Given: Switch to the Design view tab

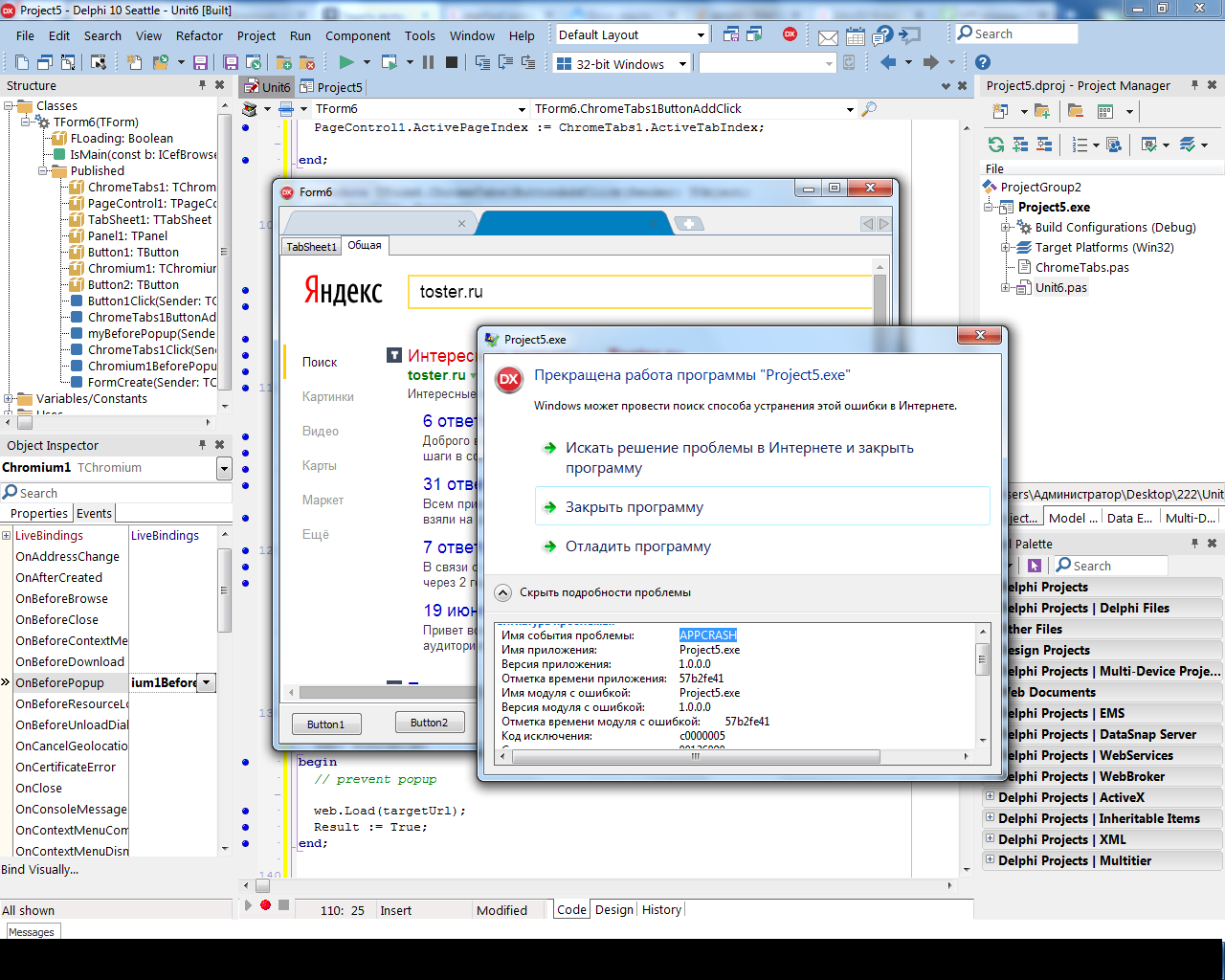Looking at the screenshot, I should pyautogui.click(x=613, y=909).
